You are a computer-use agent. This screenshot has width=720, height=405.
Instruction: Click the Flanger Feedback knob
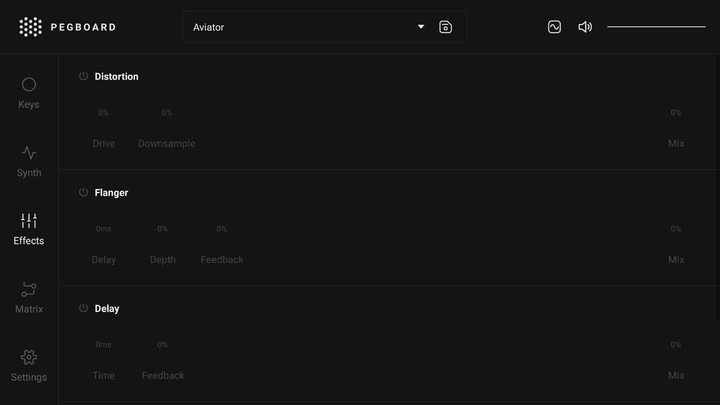tap(221, 231)
